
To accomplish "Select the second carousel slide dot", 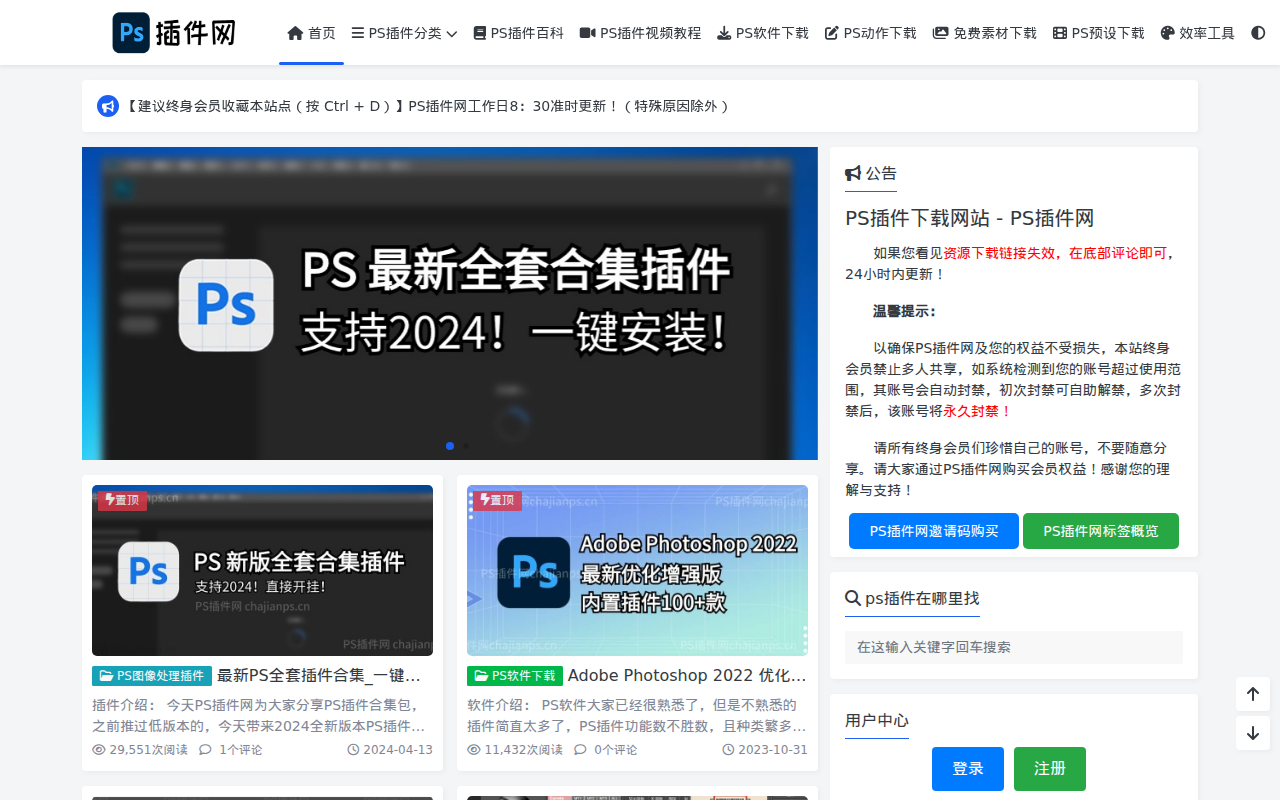I will coord(466,446).
